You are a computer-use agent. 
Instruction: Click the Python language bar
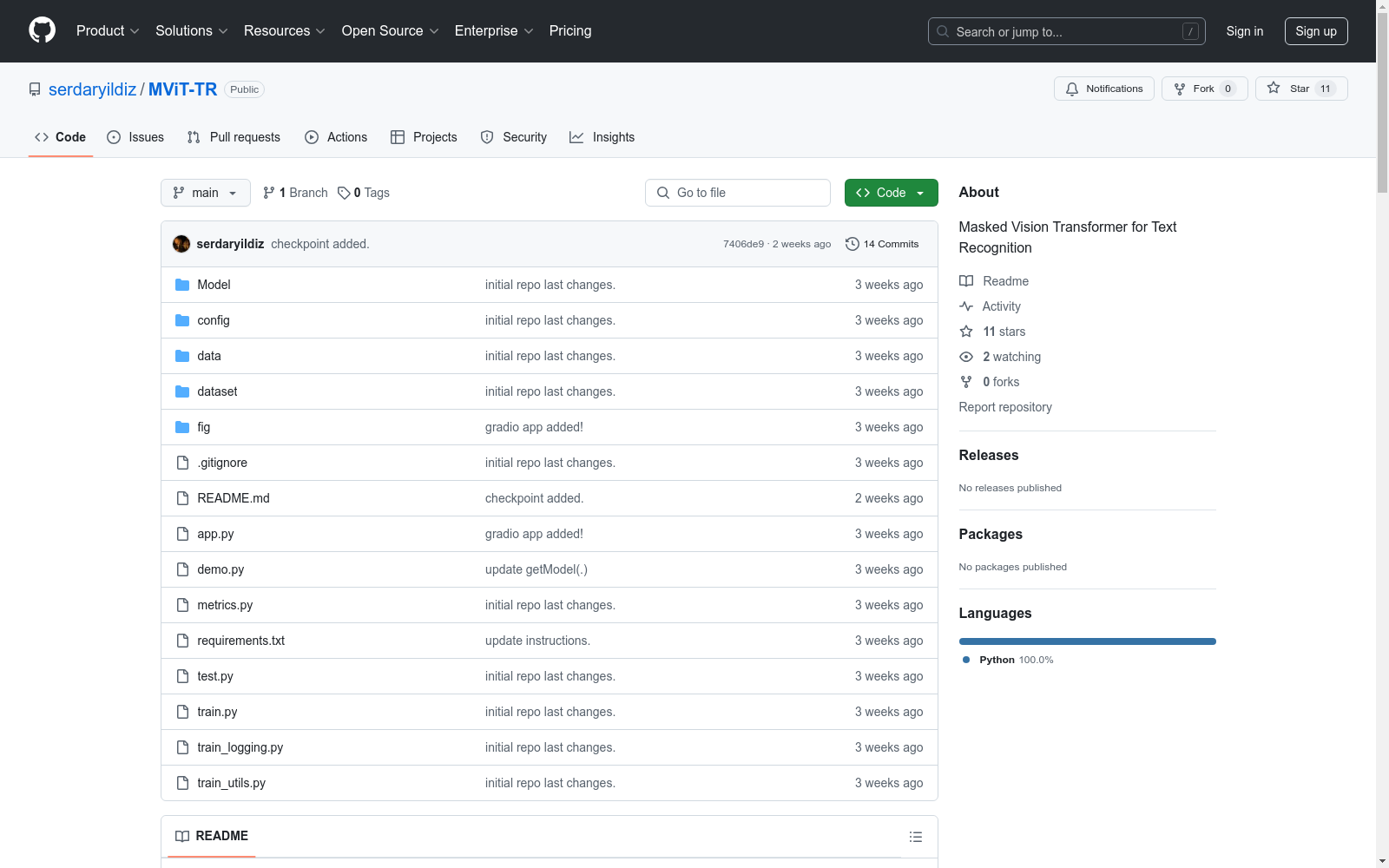(1088, 641)
